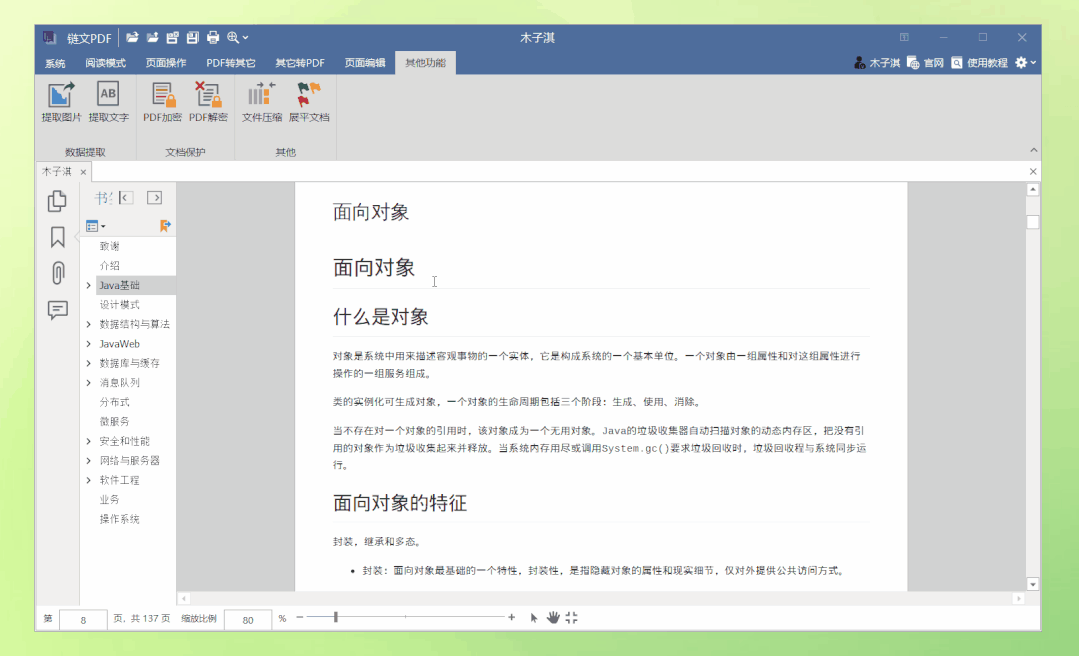Viewport: 1079px width, 656px height.
Task: Switch to the PDF转其它 ribbon tab
Action: 230,61
